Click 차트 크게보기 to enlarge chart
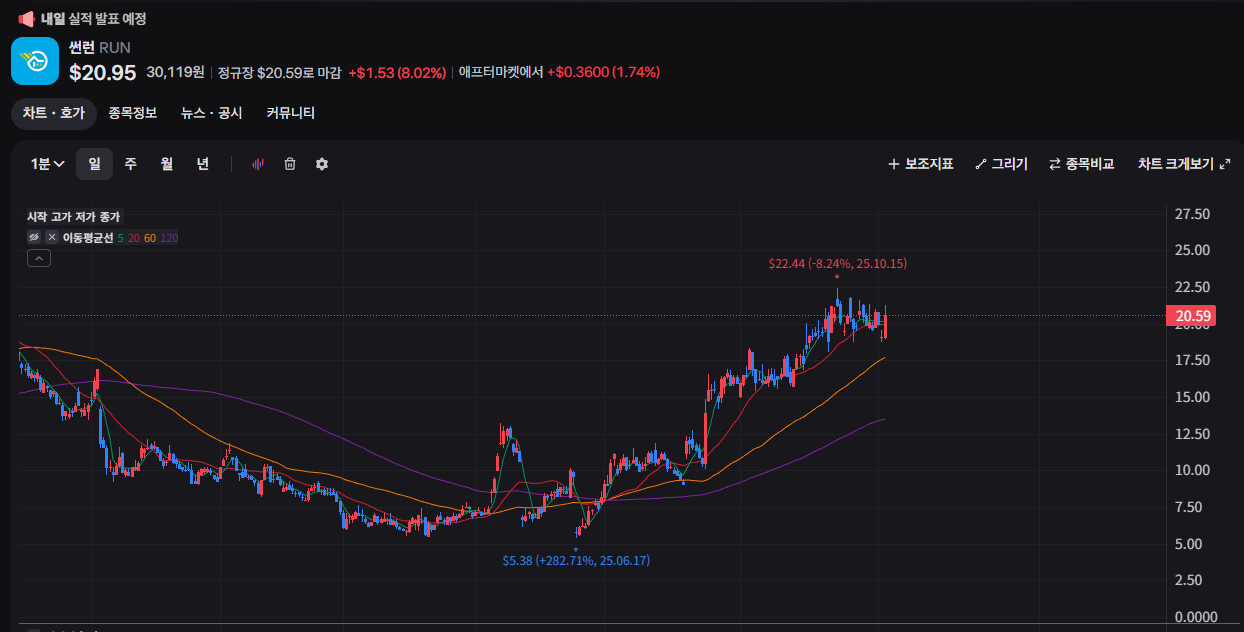Image resolution: width=1244 pixels, height=632 pixels. [1184, 164]
